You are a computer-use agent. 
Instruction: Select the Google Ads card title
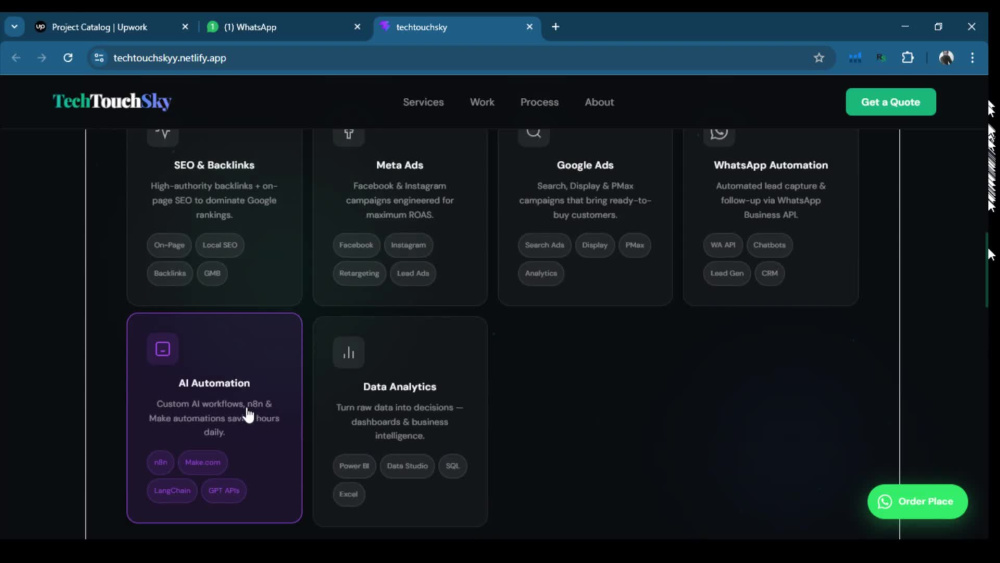pos(585,165)
